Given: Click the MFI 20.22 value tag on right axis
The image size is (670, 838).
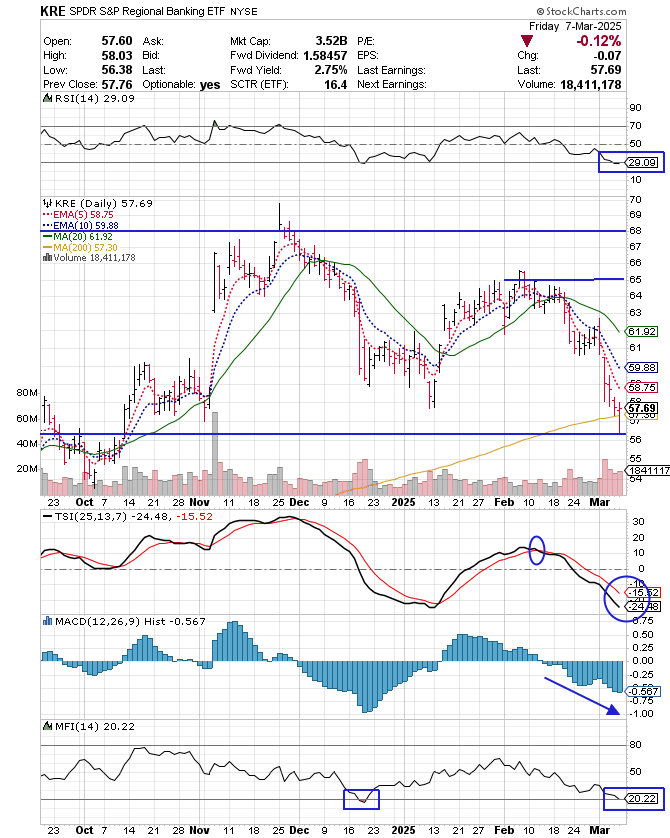Looking at the screenshot, I should point(642,798).
